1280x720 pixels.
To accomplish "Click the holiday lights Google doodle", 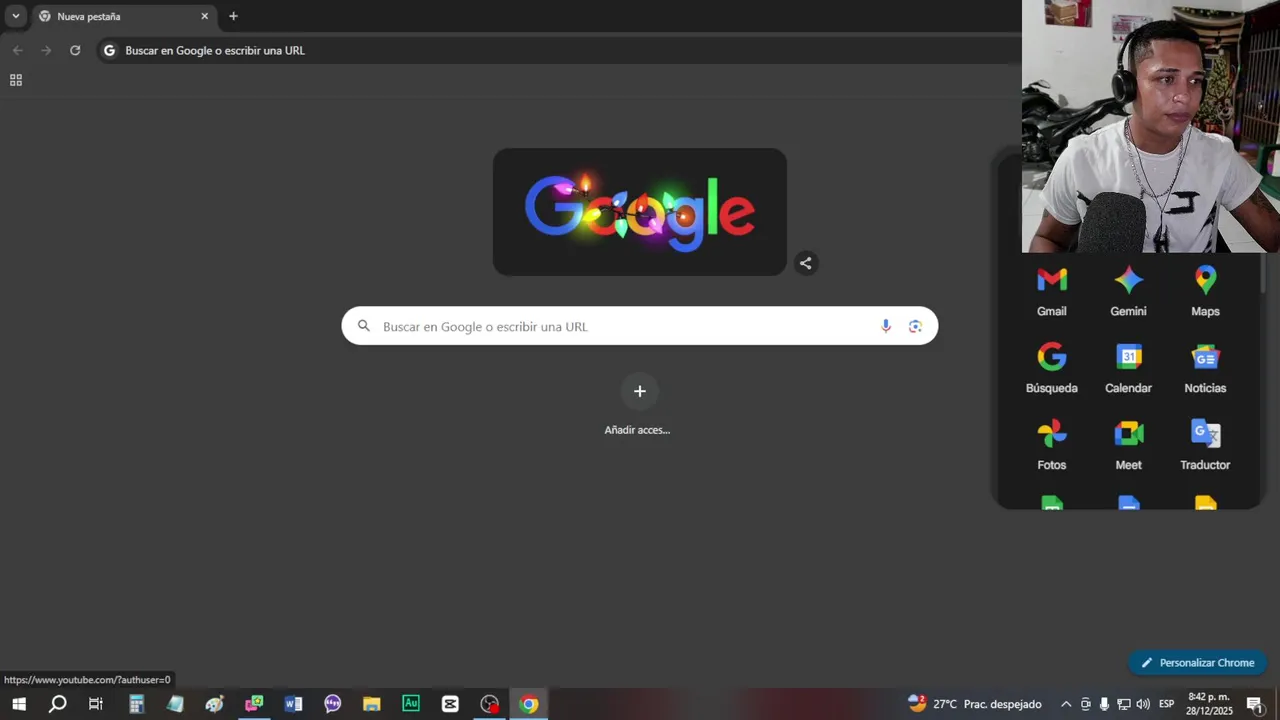I will point(640,212).
